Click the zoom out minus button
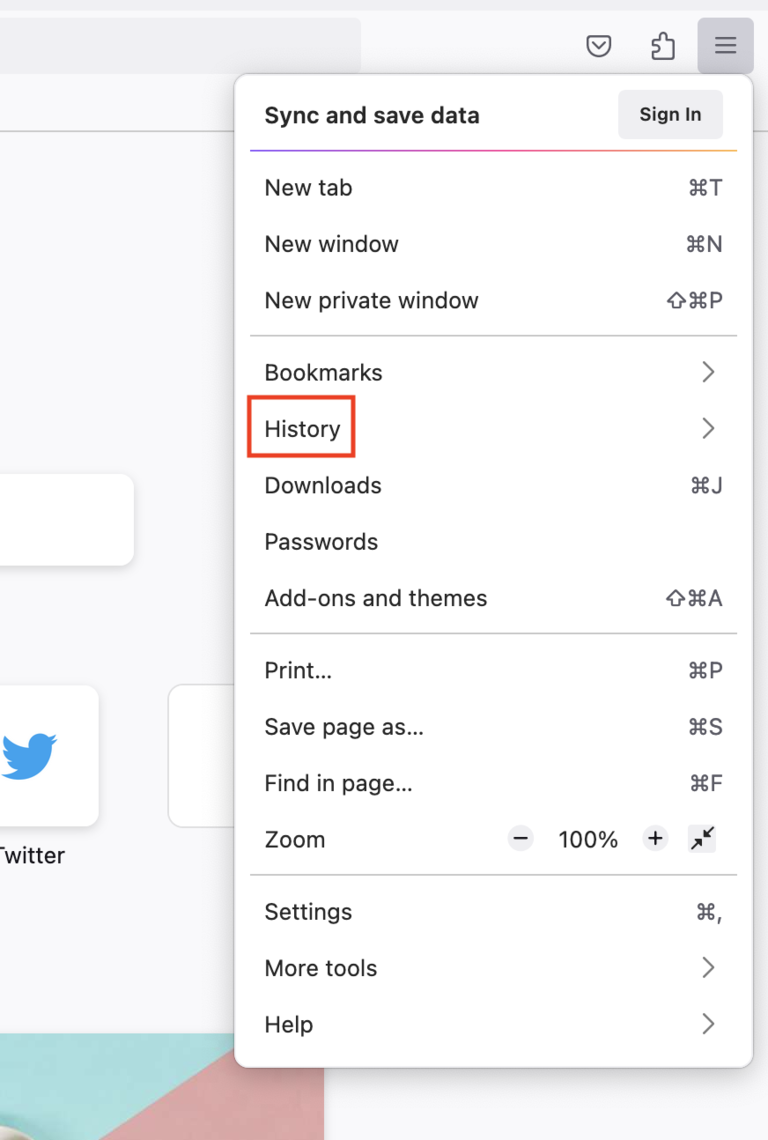Screen dimensions: 768x1140 click(x=520, y=839)
